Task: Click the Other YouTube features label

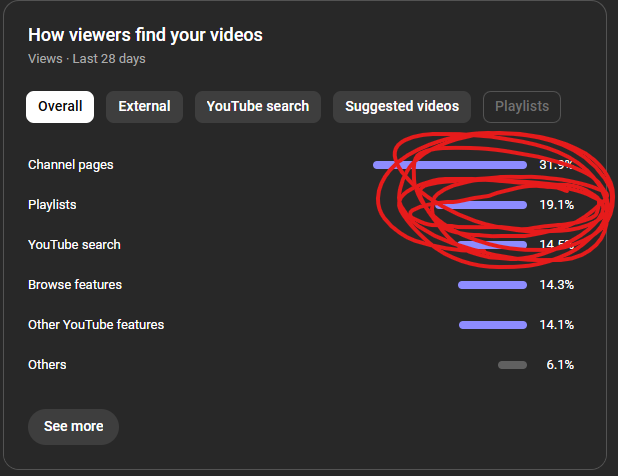Action: (x=96, y=325)
